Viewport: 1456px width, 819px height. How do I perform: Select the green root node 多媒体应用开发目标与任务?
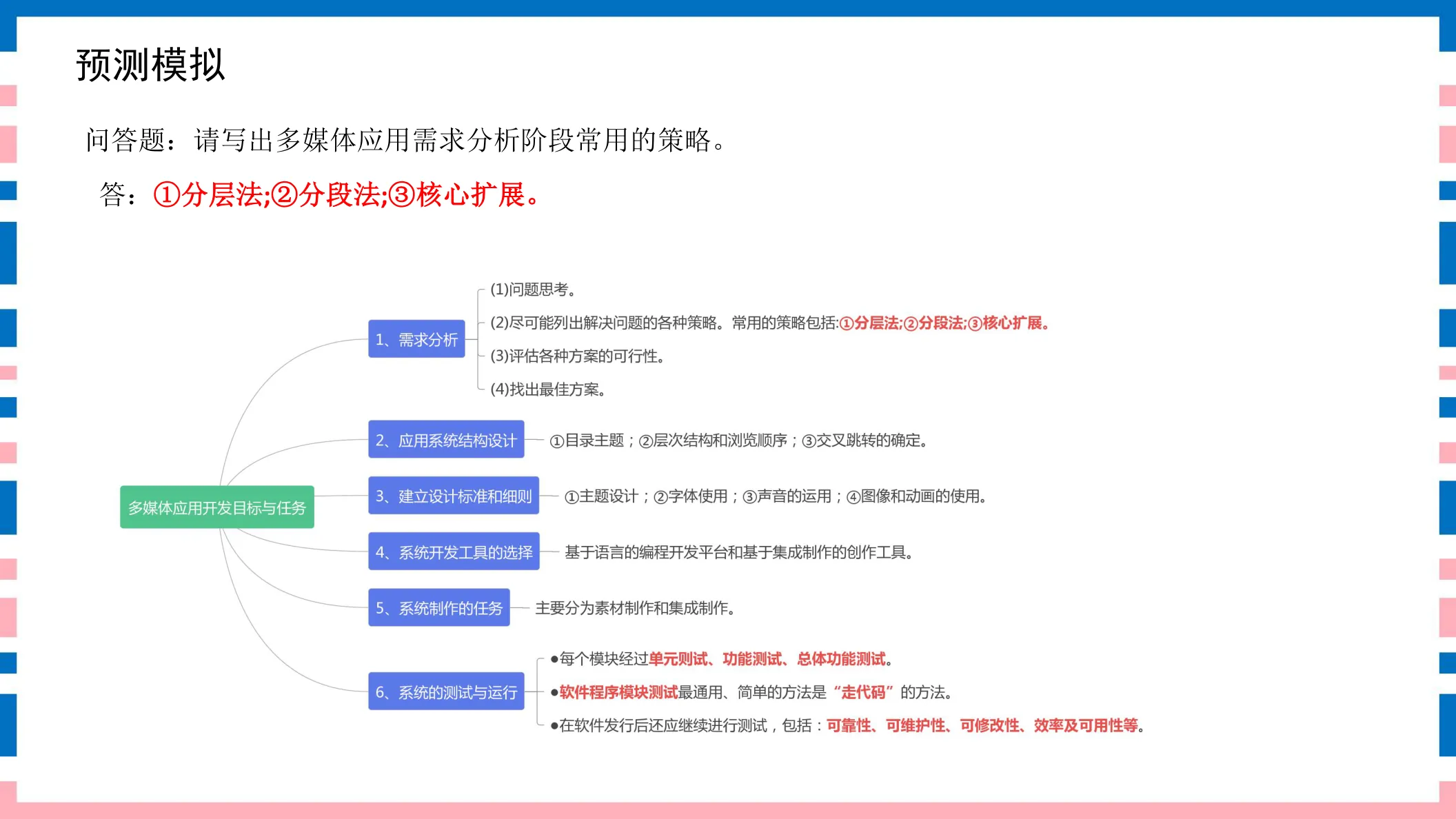[x=217, y=507]
